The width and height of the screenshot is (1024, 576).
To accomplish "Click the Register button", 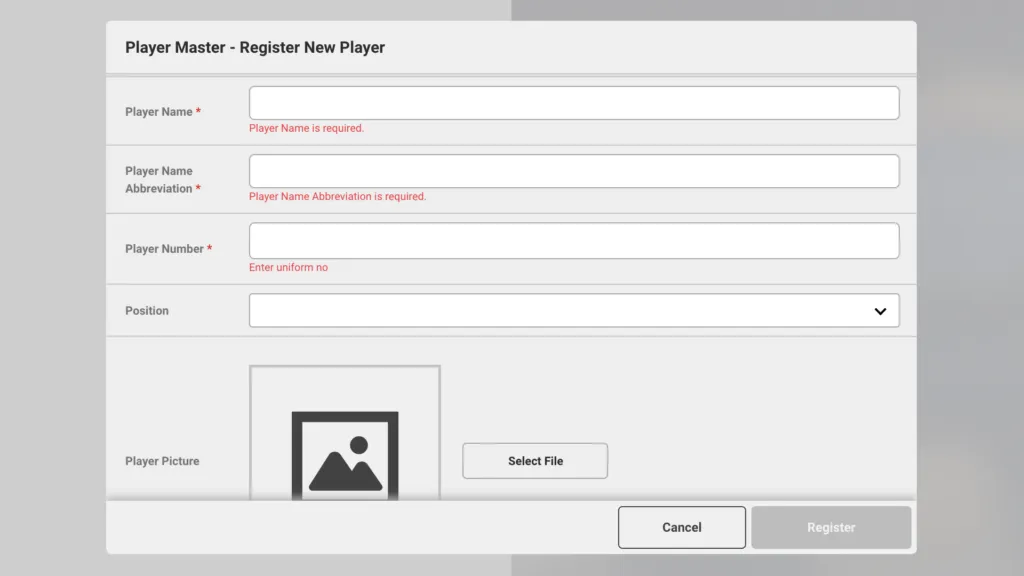I will 831,527.
